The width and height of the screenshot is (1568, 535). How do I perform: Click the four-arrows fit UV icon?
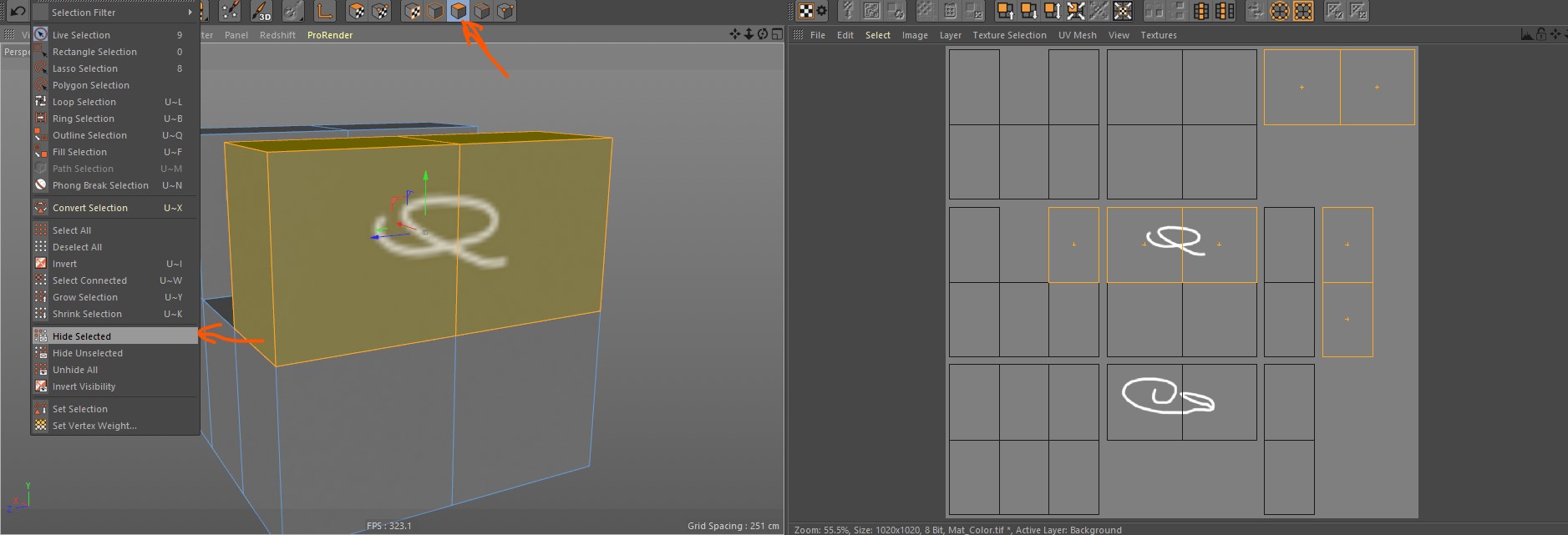1076,11
